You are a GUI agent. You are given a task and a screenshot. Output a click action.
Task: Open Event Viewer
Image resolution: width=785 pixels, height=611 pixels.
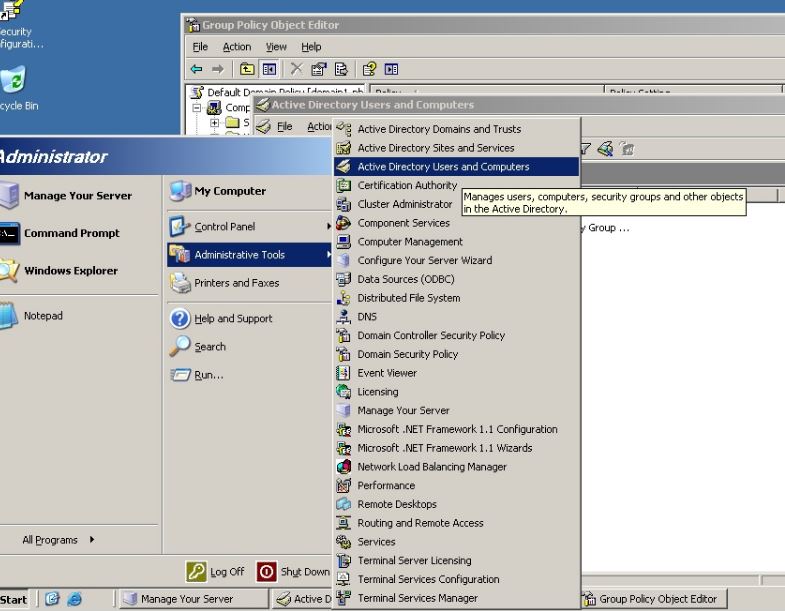click(x=457, y=373)
